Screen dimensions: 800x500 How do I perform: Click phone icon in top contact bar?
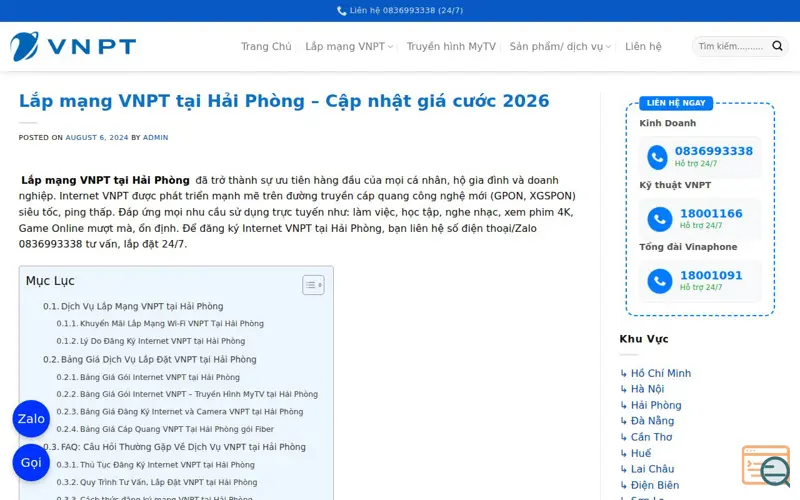point(341,11)
